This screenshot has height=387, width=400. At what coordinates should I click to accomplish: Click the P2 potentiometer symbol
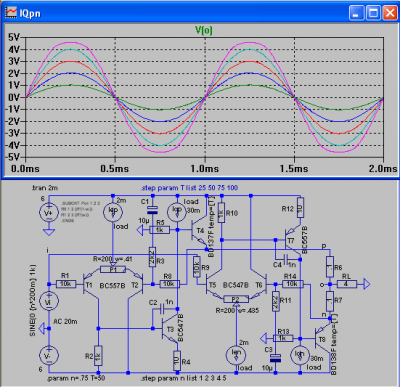pyautogui.click(x=236, y=299)
